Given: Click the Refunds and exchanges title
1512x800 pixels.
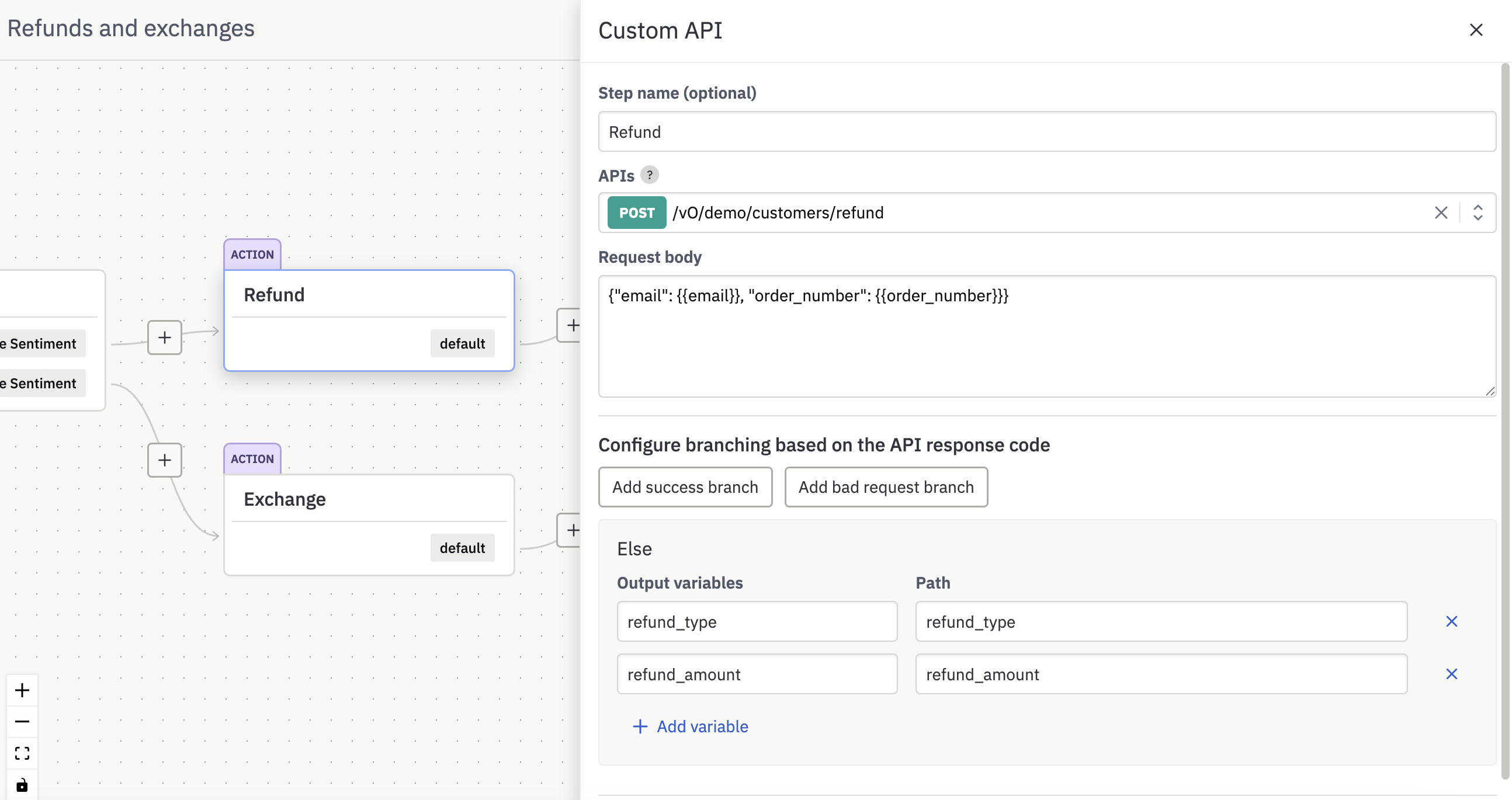Looking at the screenshot, I should tap(131, 28).
